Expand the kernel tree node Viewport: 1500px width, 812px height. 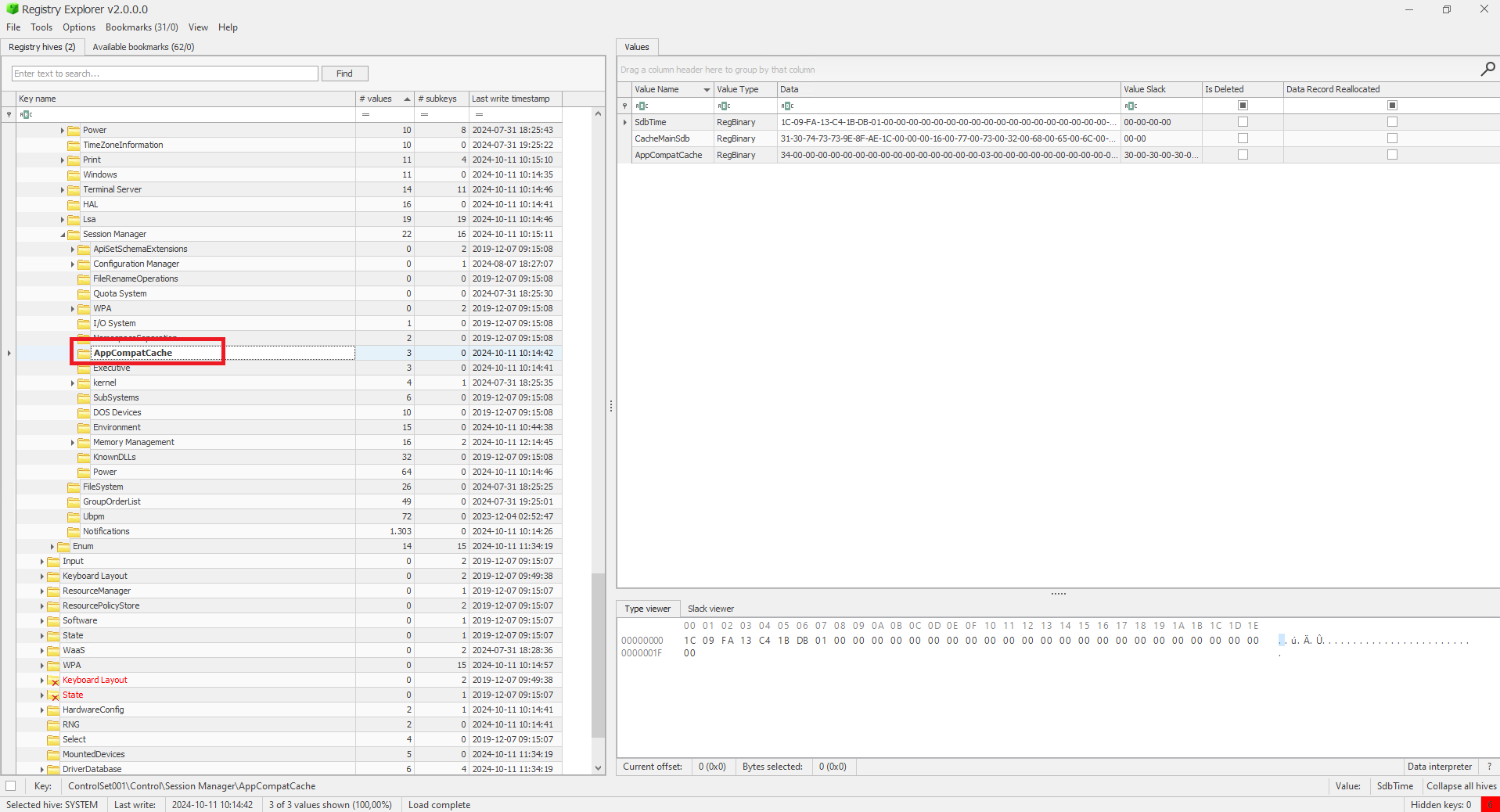click(x=73, y=383)
